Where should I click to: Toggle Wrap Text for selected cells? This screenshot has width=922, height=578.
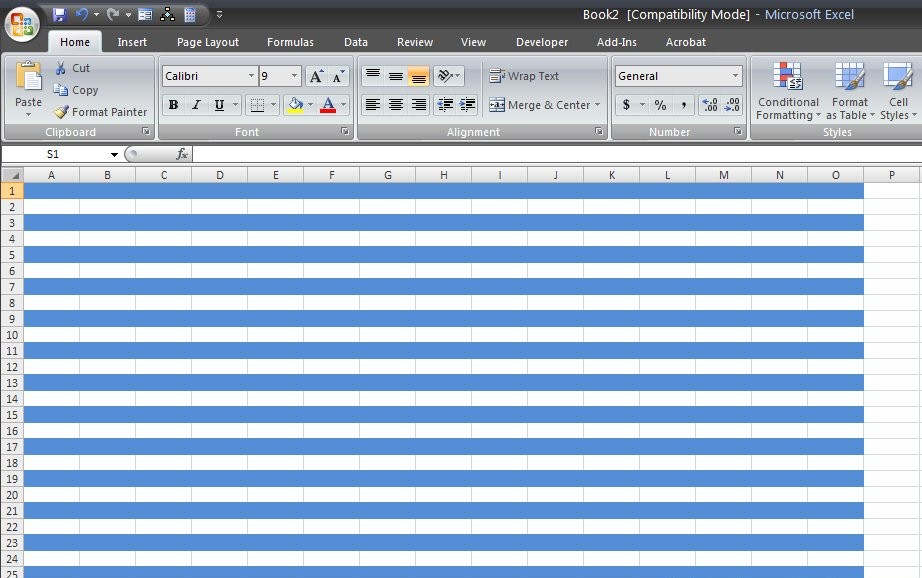pyautogui.click(x=525, y=76)
